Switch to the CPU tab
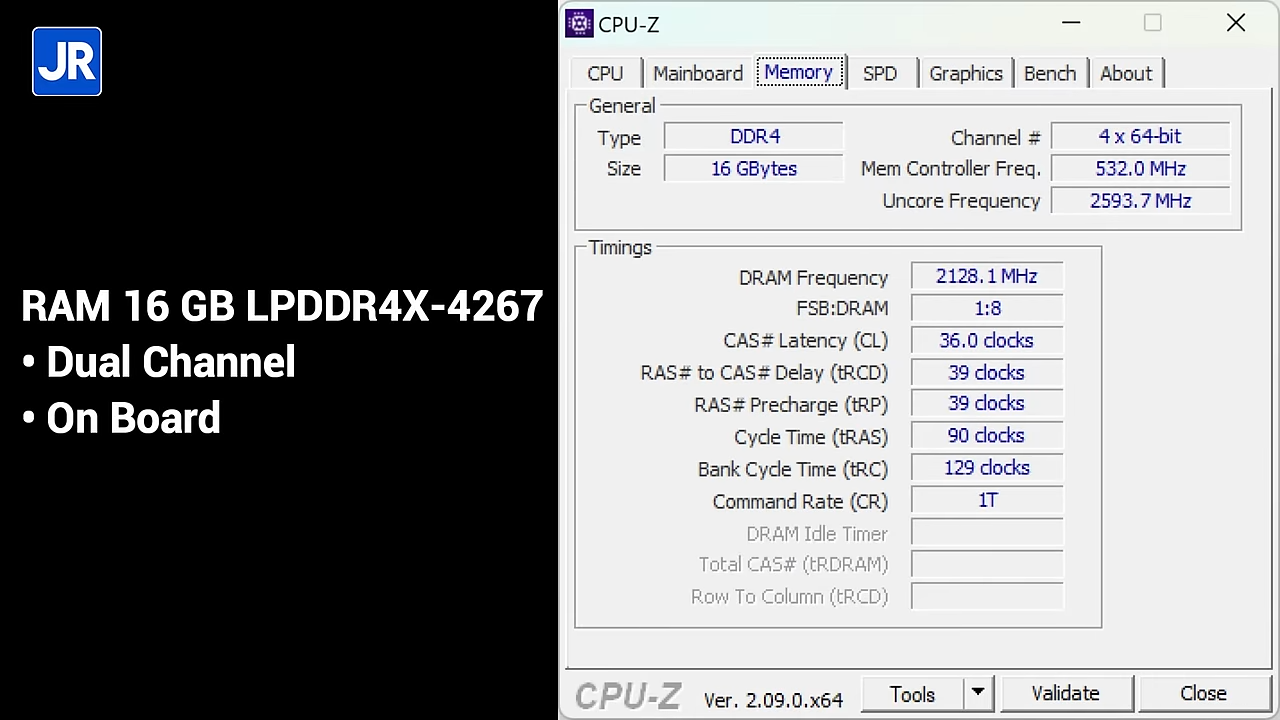This screenshot has height=720, width=1280. tap(605, 74)
